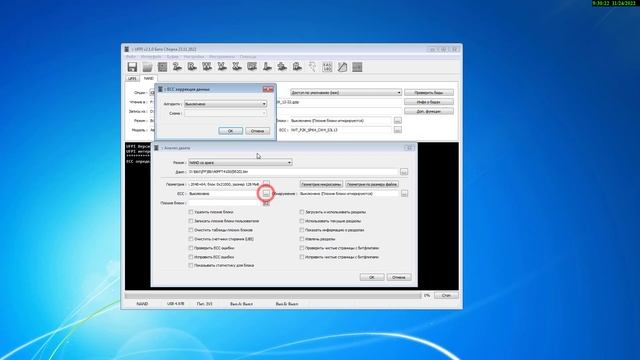Image resolution: width=640 pixels, height=360 pixels.
Task: Switch to the NAND tab
Action: 149,78
